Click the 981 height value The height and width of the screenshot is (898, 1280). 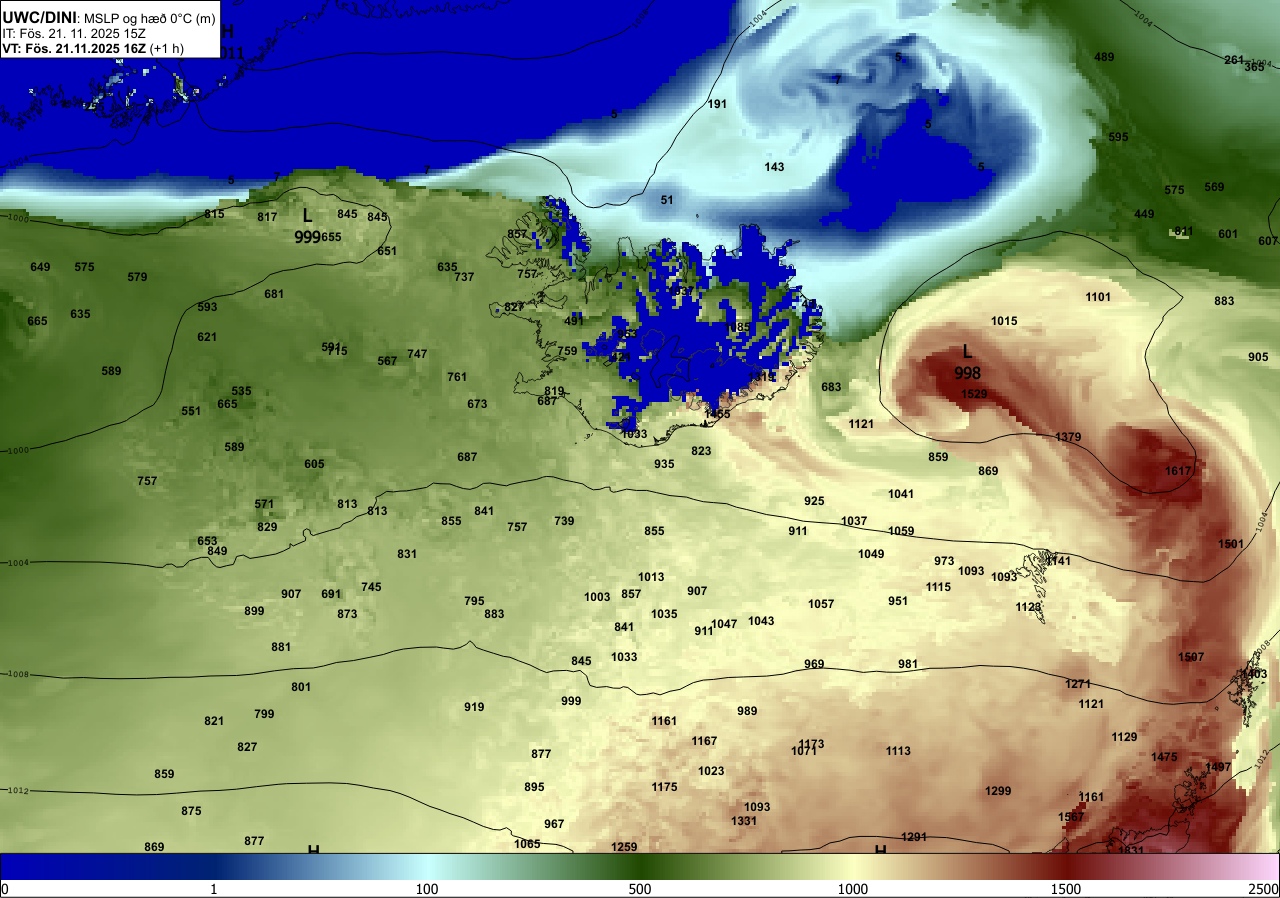[x=908, y=664]
